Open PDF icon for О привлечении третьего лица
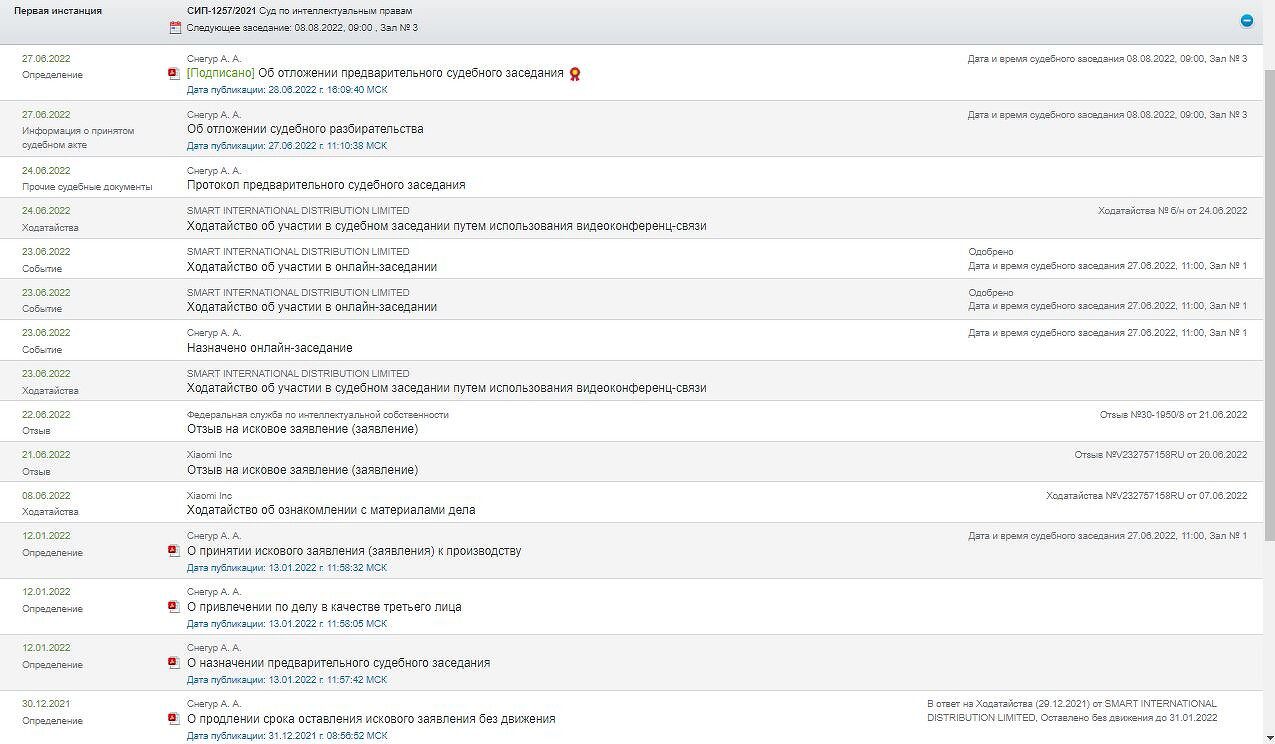This screenshot has height=744, width=1275. tap(173, 607)
